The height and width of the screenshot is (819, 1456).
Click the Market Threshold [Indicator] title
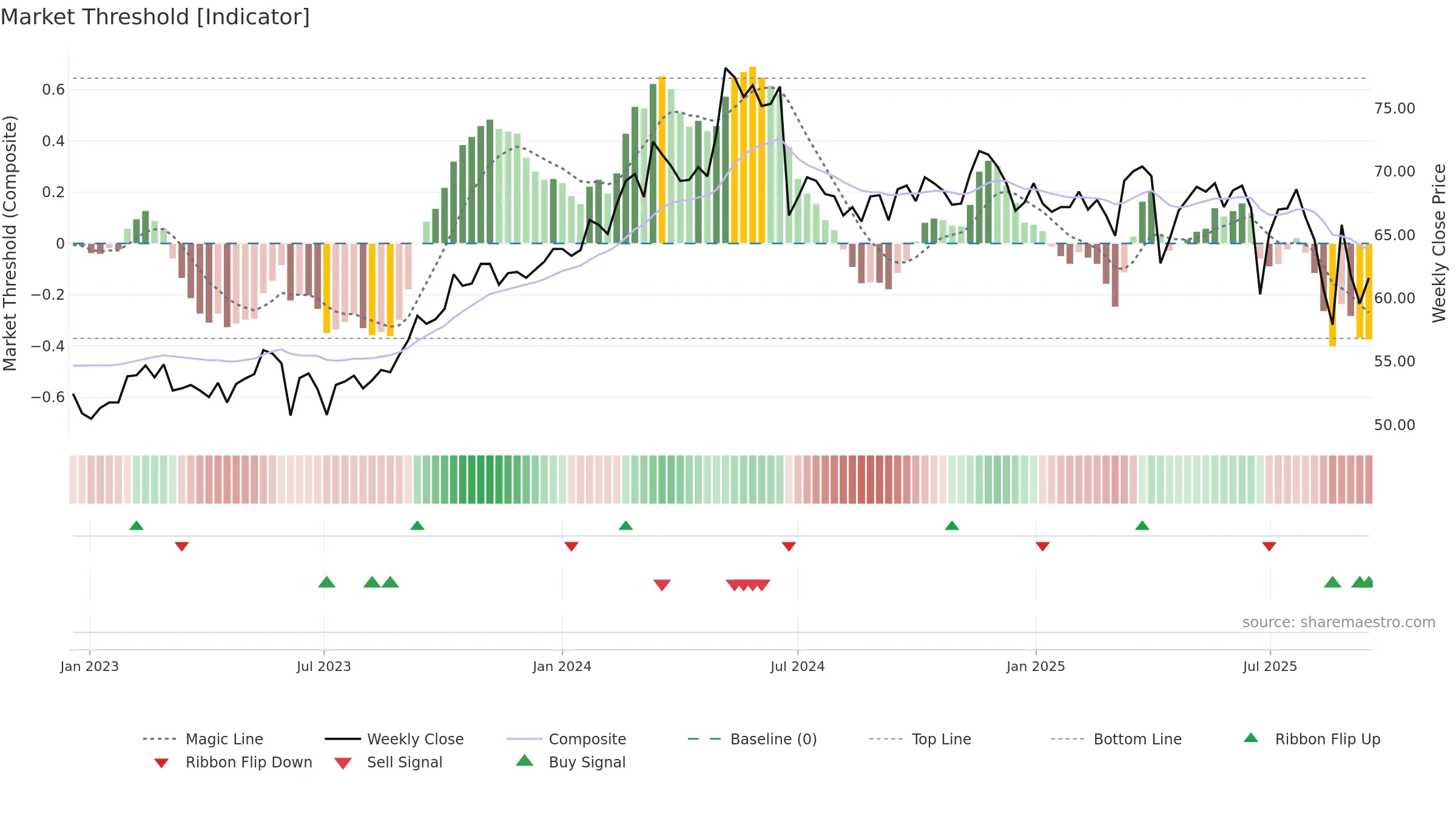[x=155, y=17]
